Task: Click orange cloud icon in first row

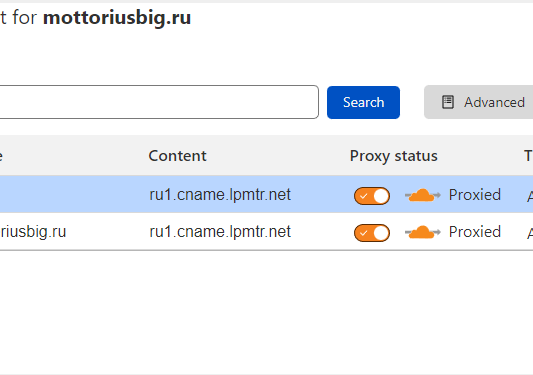Action: [x=422, y=195]
